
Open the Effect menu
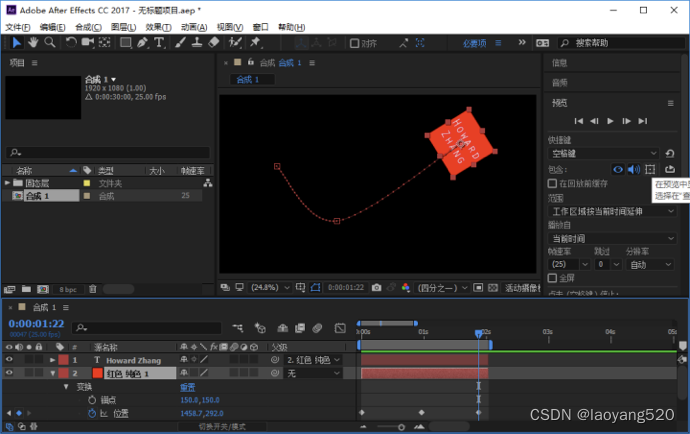pos(158,27)
